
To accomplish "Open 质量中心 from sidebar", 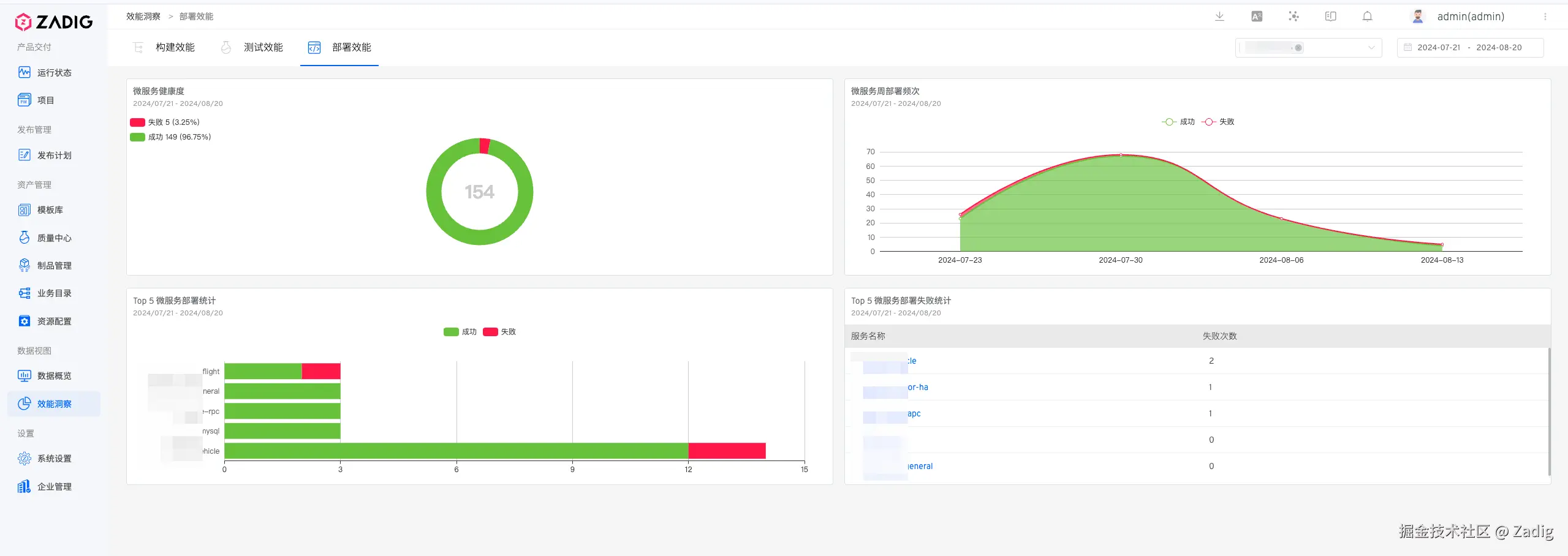I will [x=54, y=238].
